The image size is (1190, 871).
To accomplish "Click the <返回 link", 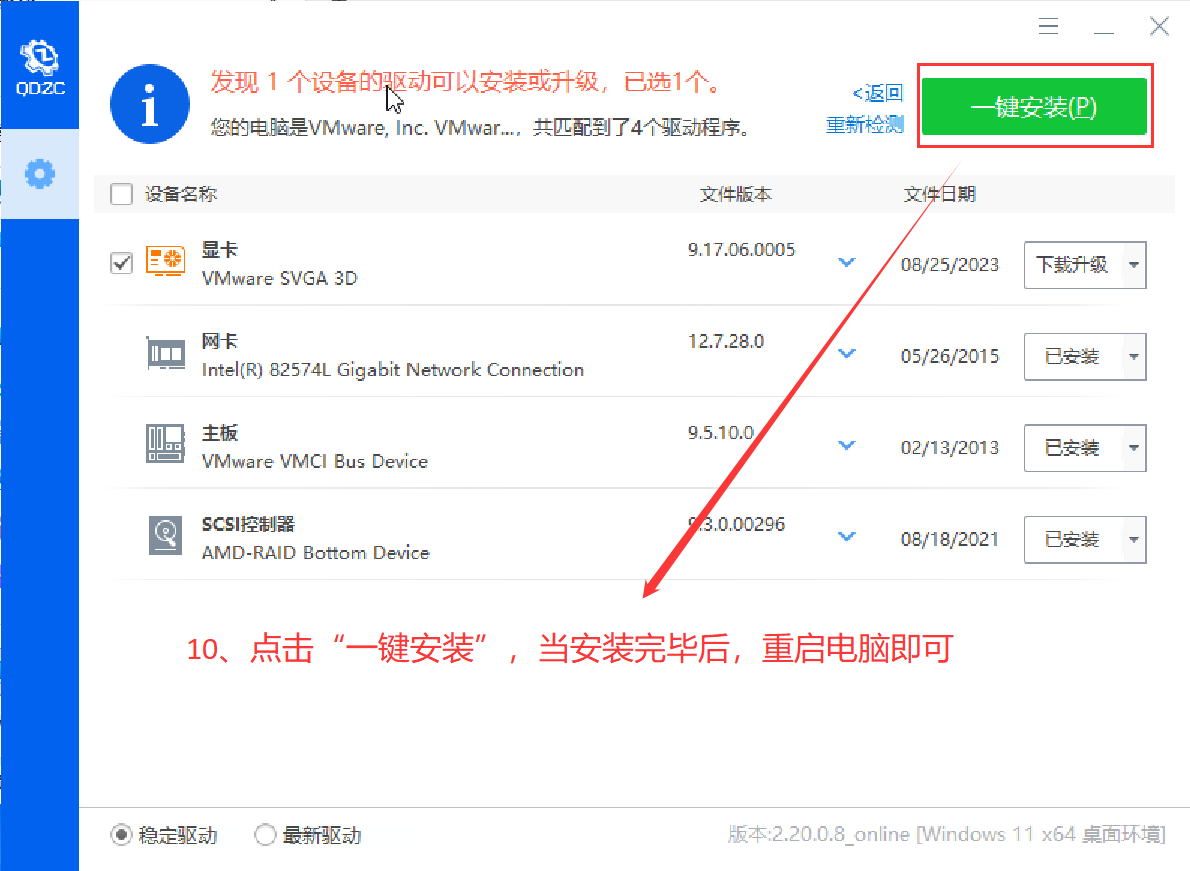I will point(878,93).
